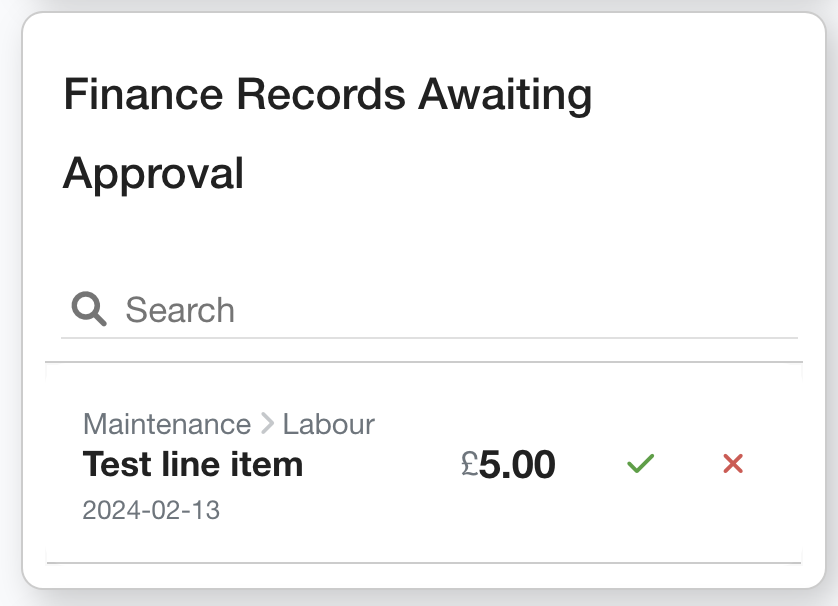Click the 2024-02-13 date text
Screen dimensions: 838x606
pyautogui.click(x=151, y=510)
